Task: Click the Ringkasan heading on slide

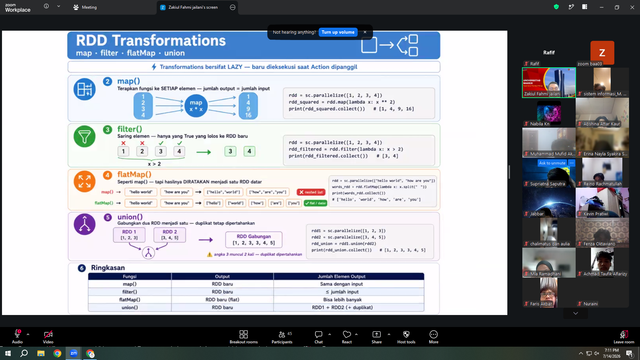Action: pos(108,268)
